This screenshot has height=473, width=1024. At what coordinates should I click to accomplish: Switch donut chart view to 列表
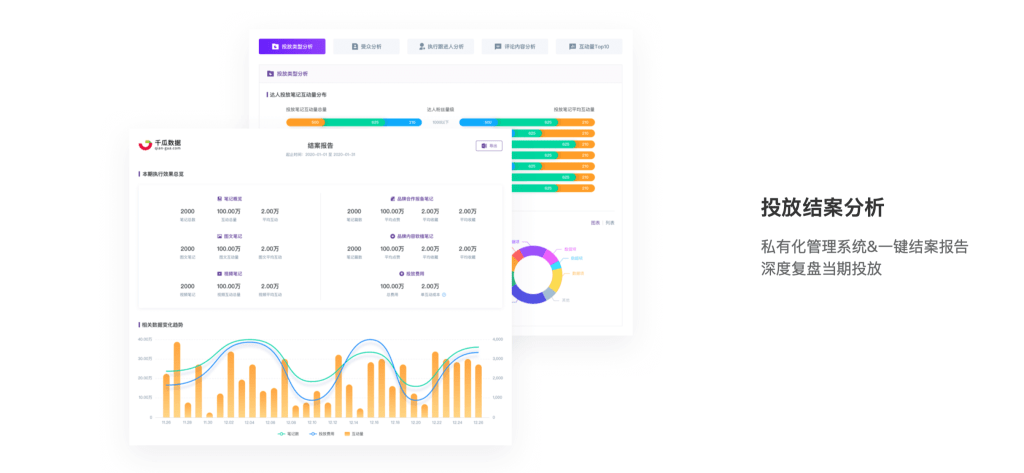click(x=610, y=222)
